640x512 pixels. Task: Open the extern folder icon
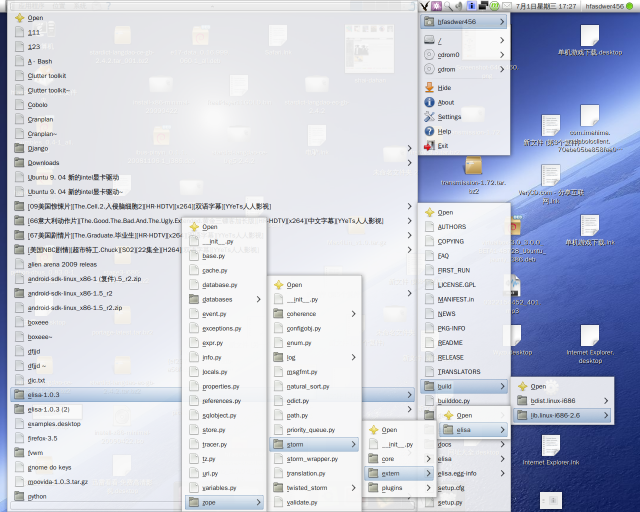click(373, 473)
